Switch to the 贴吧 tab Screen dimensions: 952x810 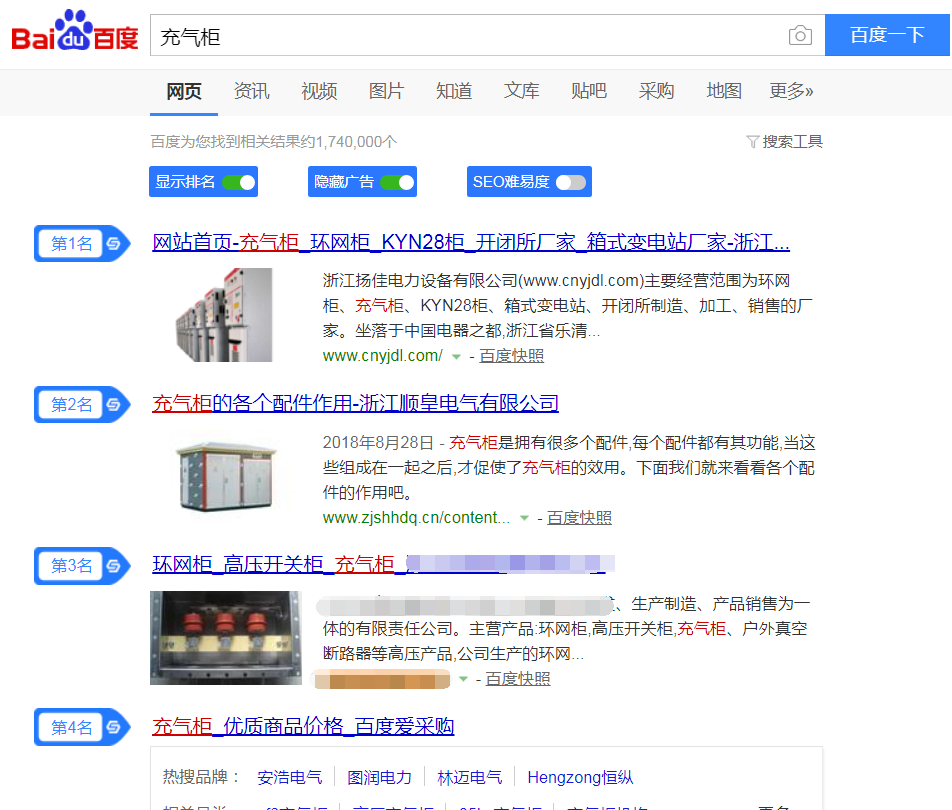(588, 91)
